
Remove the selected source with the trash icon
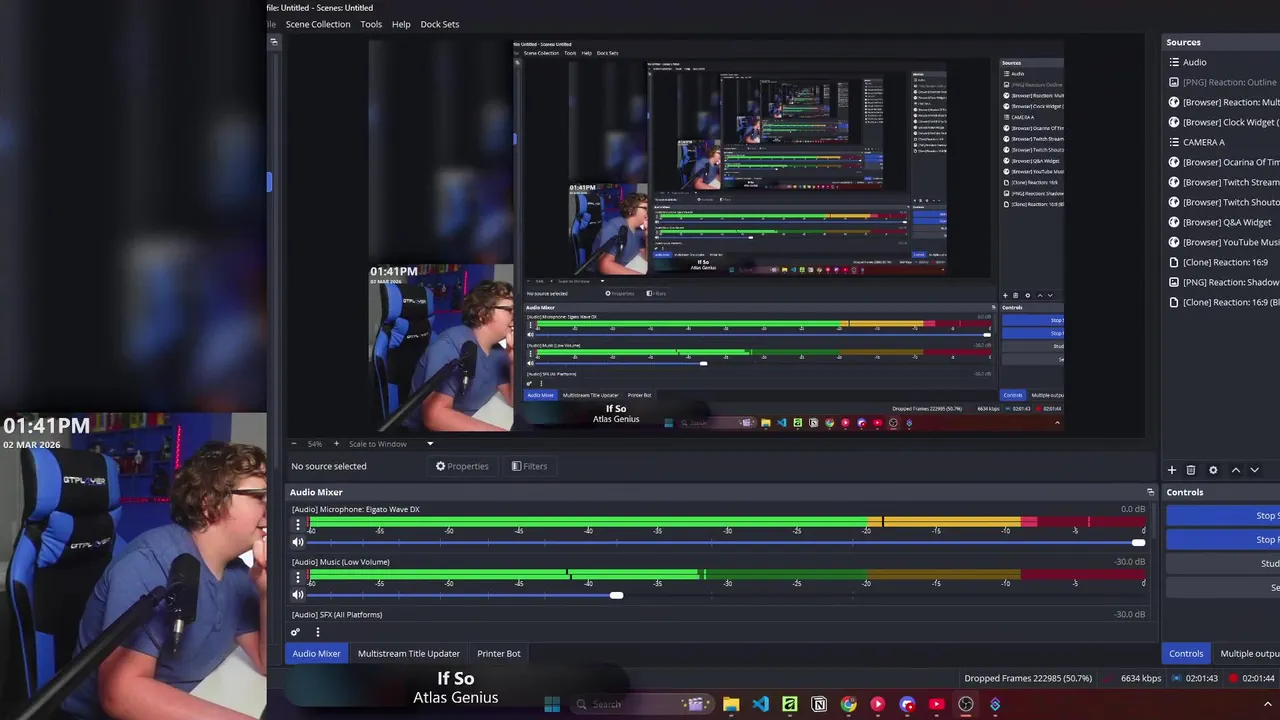[1191, 470]
